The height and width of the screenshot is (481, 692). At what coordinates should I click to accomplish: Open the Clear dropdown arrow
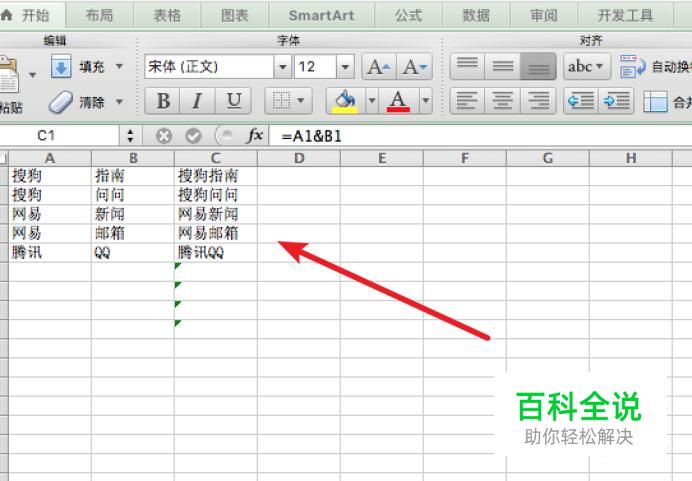point(119,101)
